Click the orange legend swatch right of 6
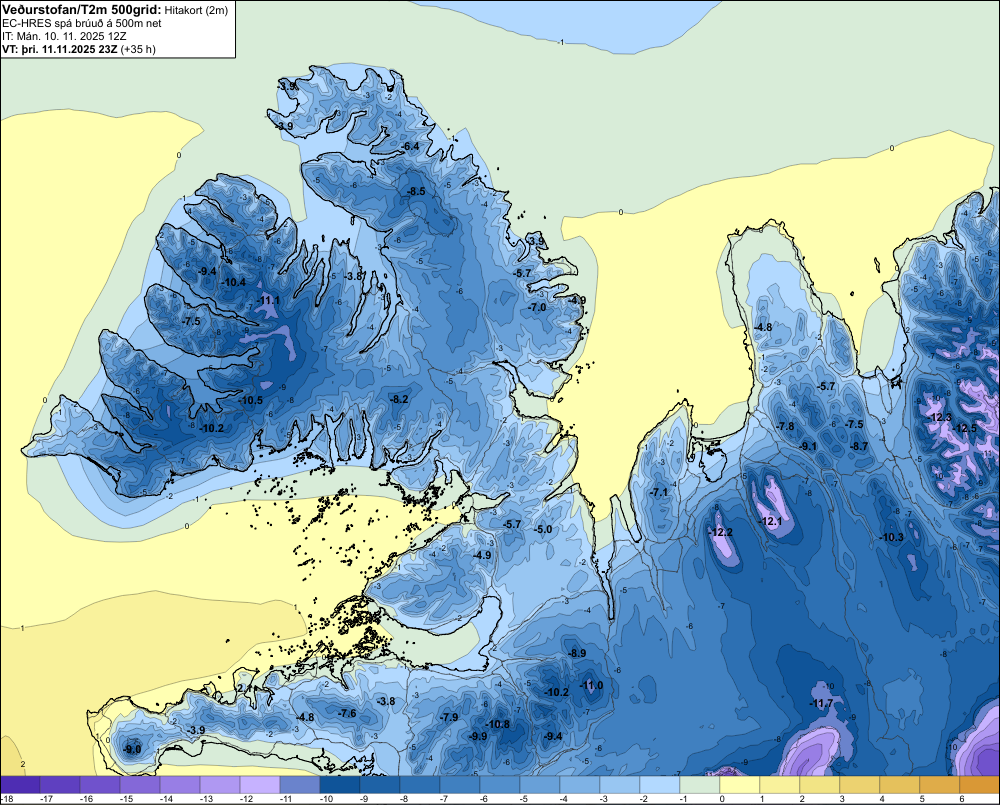The width and height of the screenshot is (1000, 805). coord(980,785)
